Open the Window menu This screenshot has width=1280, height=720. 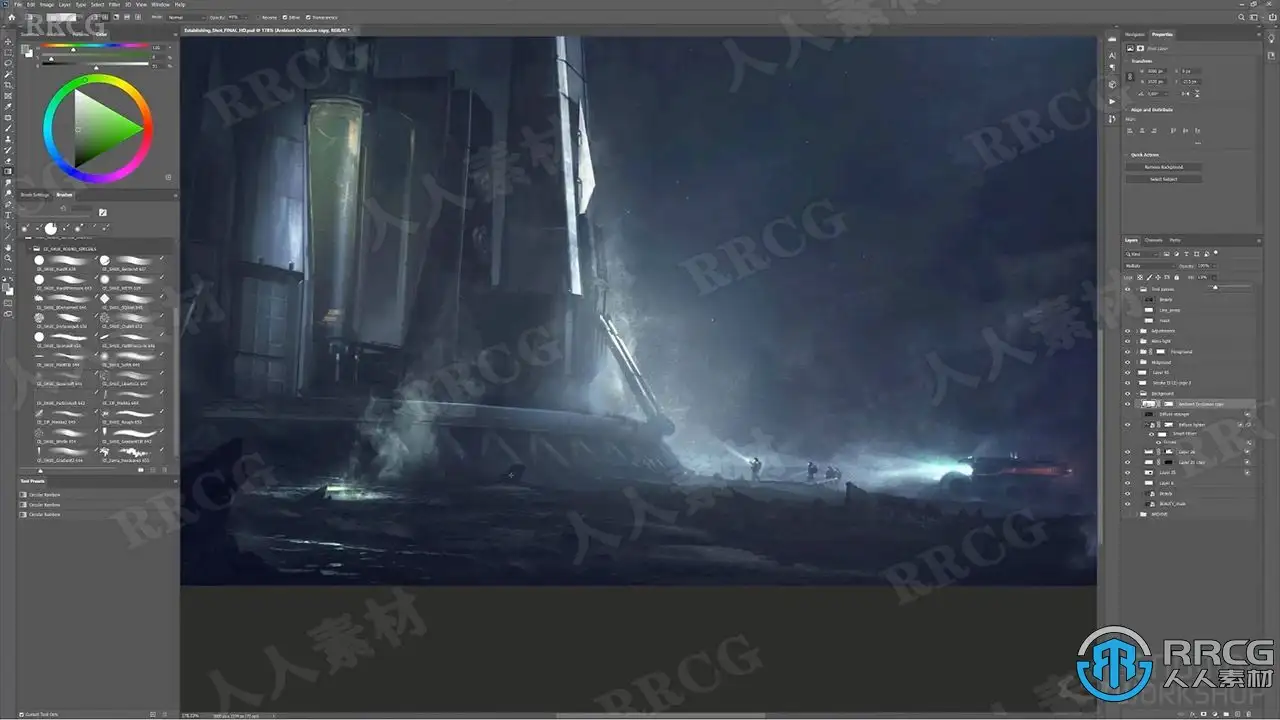click(x=160, y=4)
